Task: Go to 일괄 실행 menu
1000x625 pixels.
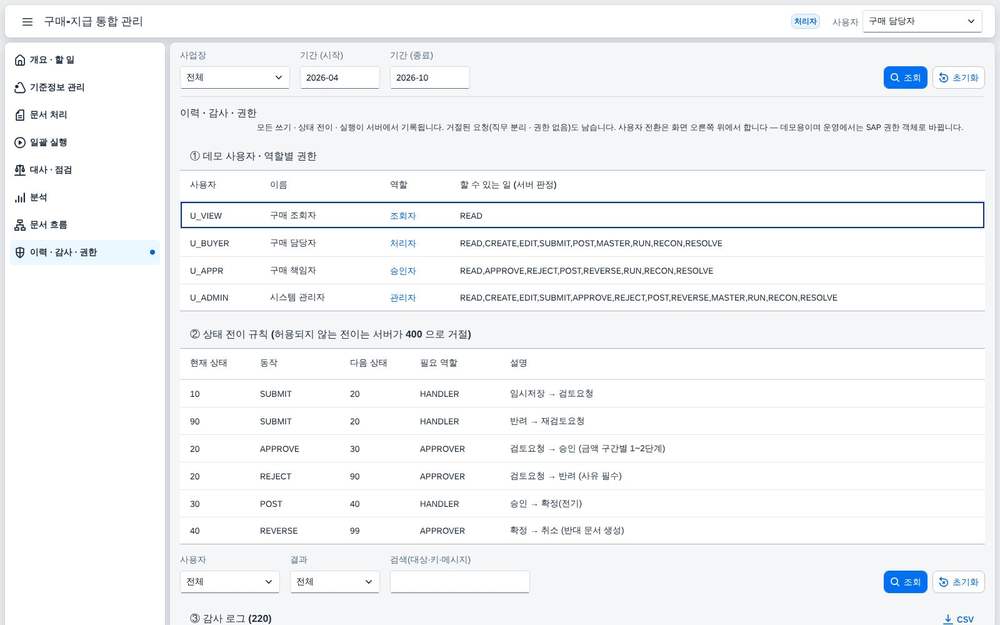Action: pos(85,142)
